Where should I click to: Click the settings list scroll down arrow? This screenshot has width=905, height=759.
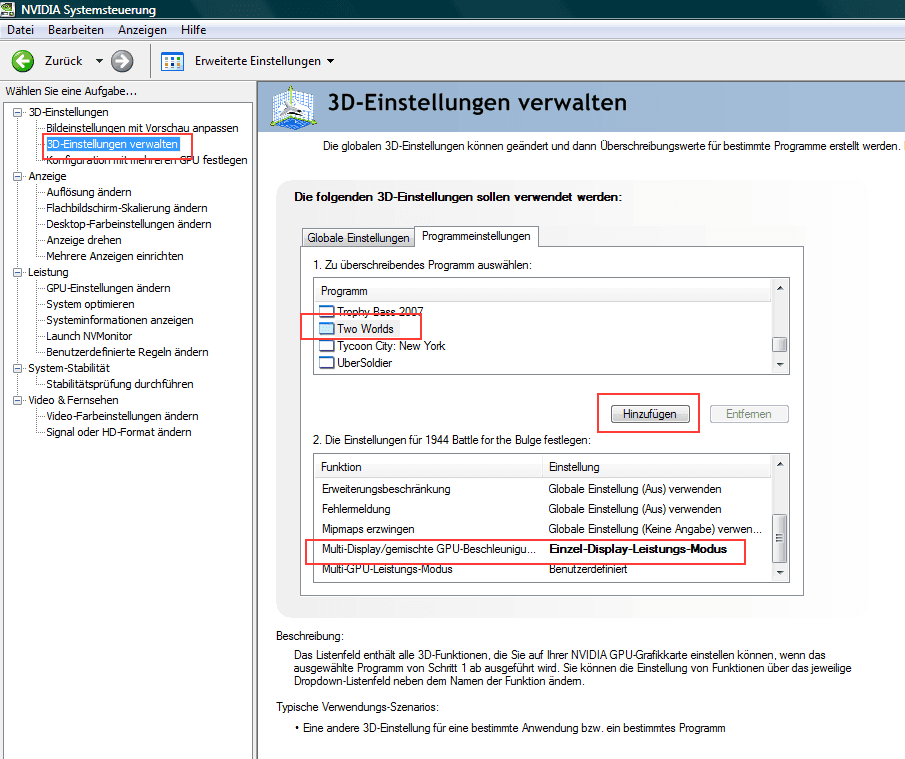point(780,573)
